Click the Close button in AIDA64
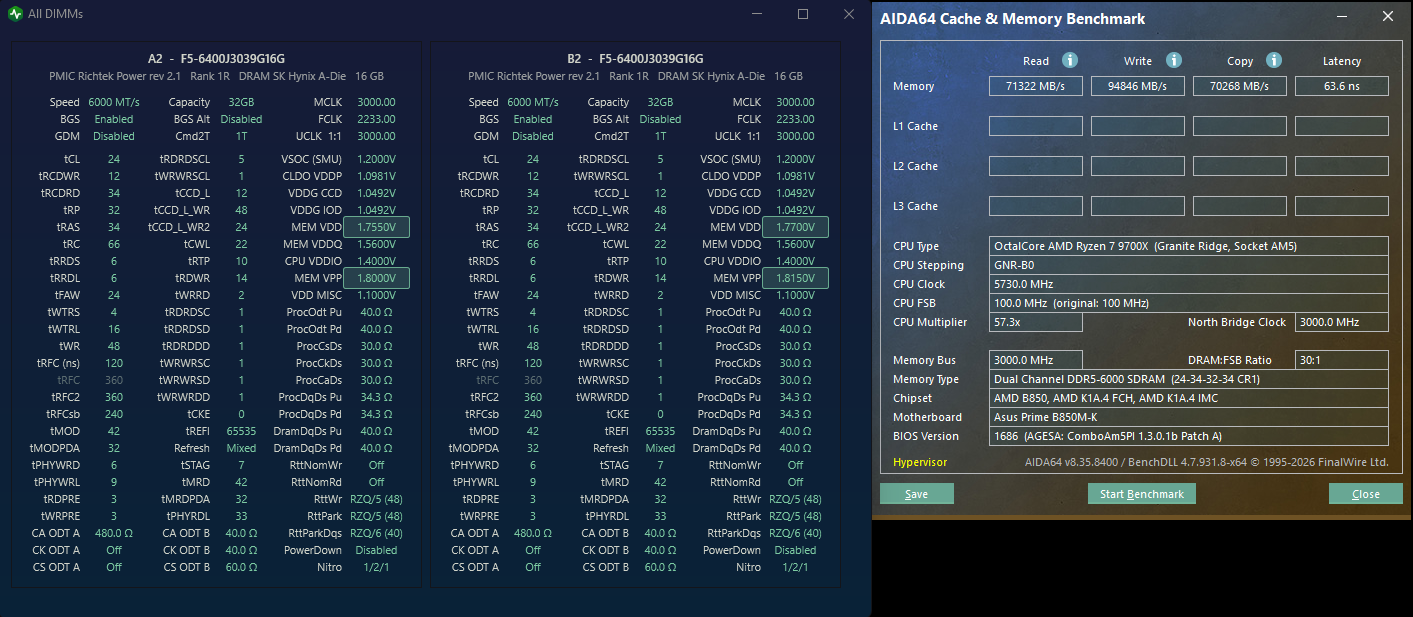The height and width of the screenshot is (617, 1413). 1366,494
